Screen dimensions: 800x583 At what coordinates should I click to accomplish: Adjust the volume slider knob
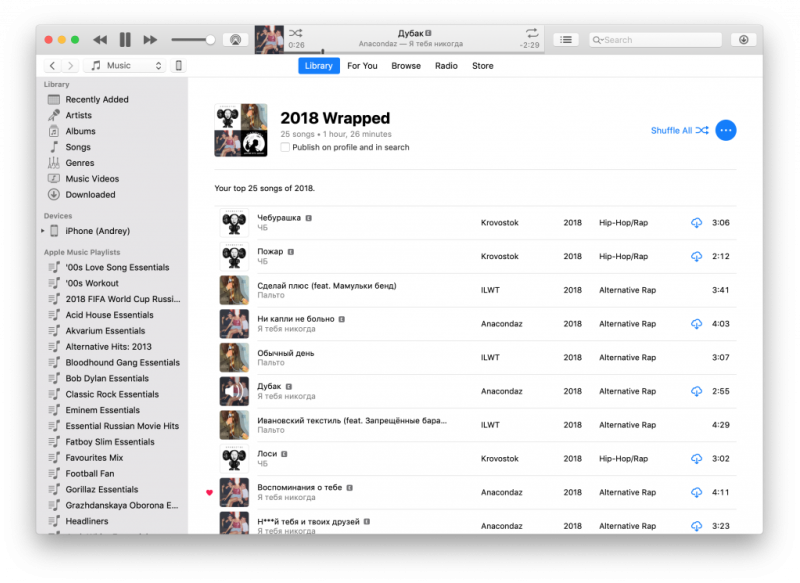click(210, 40)
